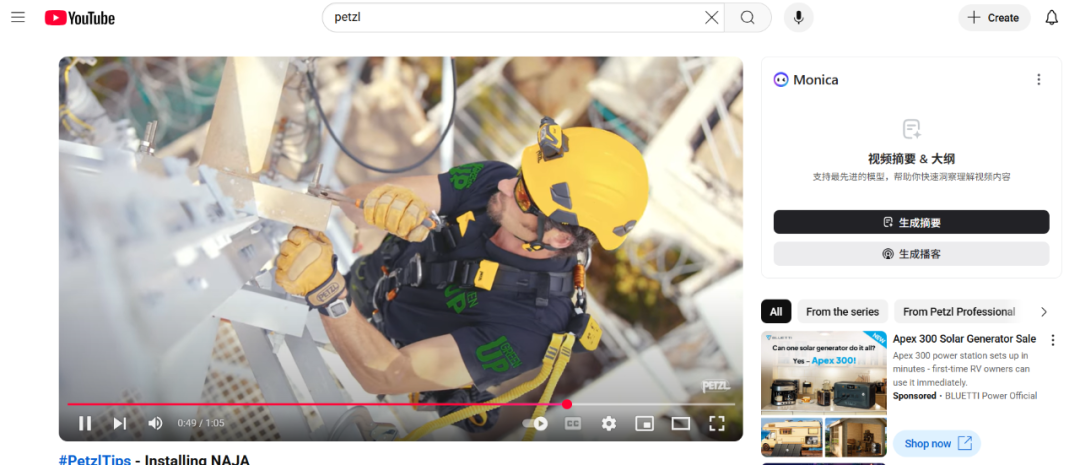1080x465 pixels.
Task: Click the Create button
Action: click(993, 17)
